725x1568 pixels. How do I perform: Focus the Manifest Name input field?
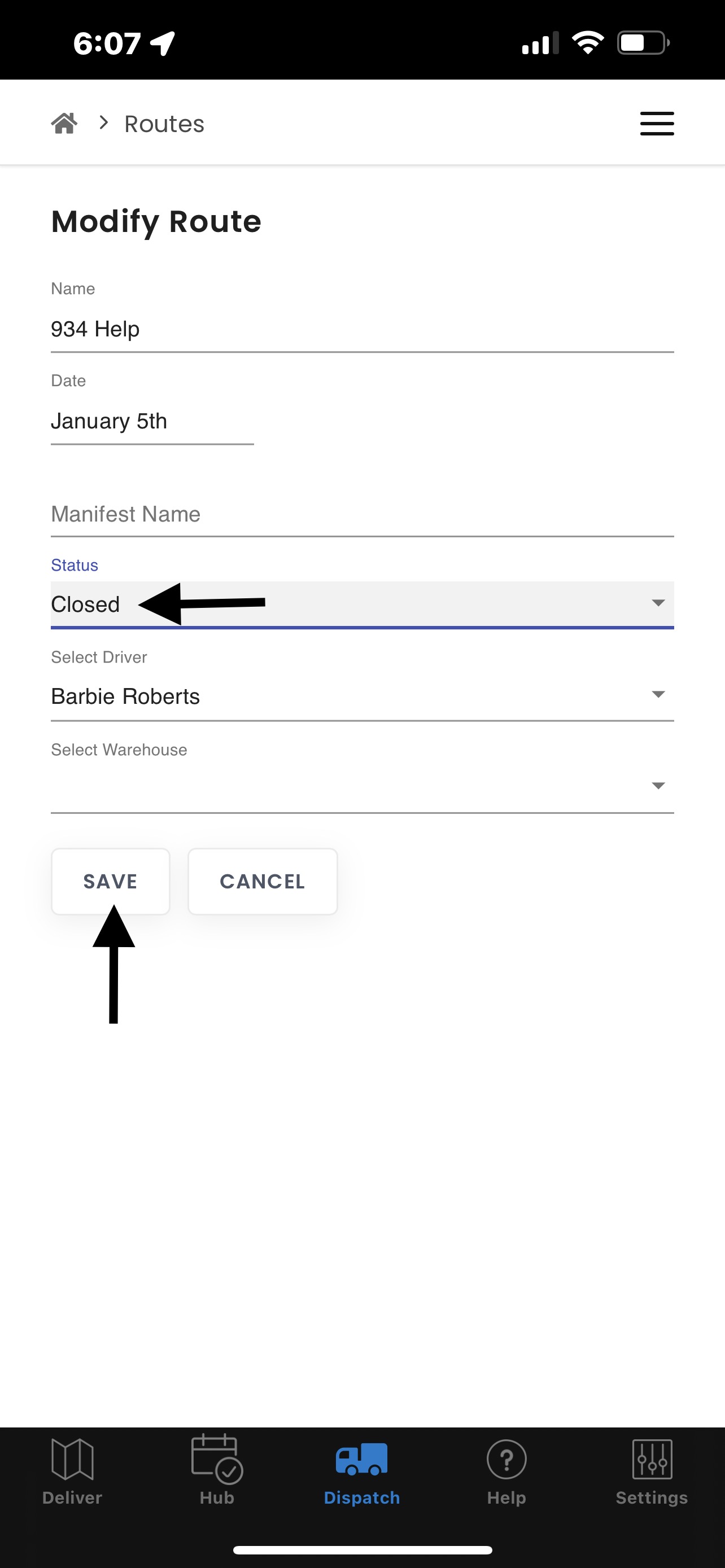point(361,514)
